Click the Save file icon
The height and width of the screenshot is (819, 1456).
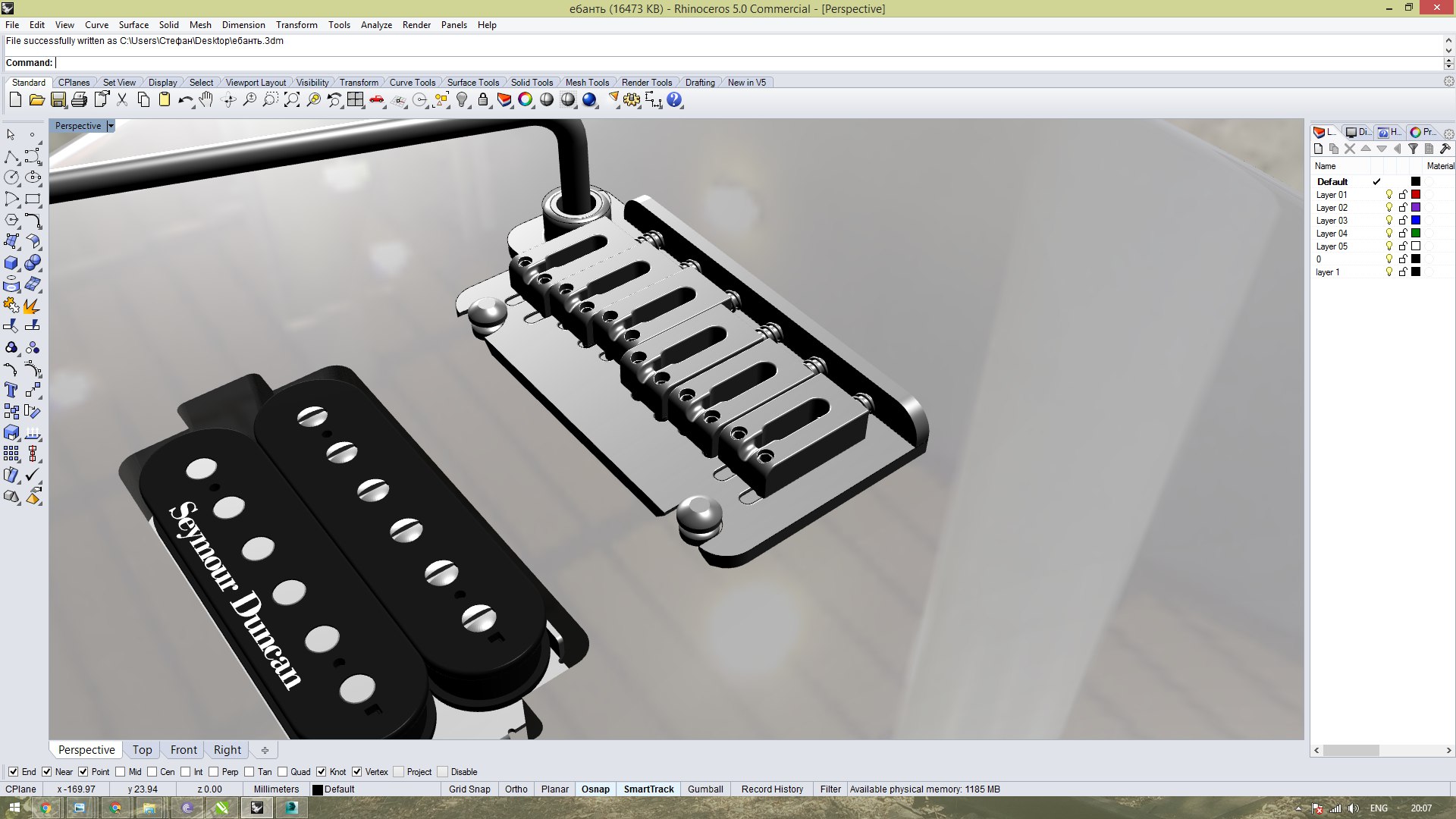pyautogui.click(x=58, y=100)
